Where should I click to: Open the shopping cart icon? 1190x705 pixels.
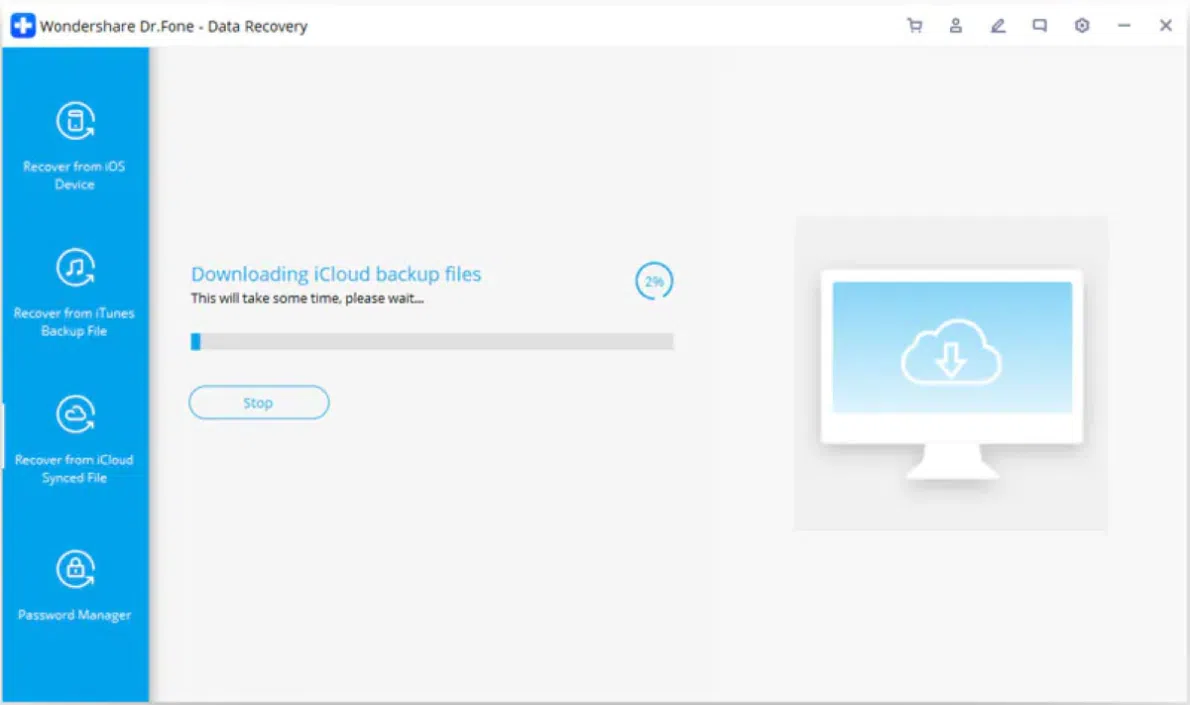tap(915, 26)
